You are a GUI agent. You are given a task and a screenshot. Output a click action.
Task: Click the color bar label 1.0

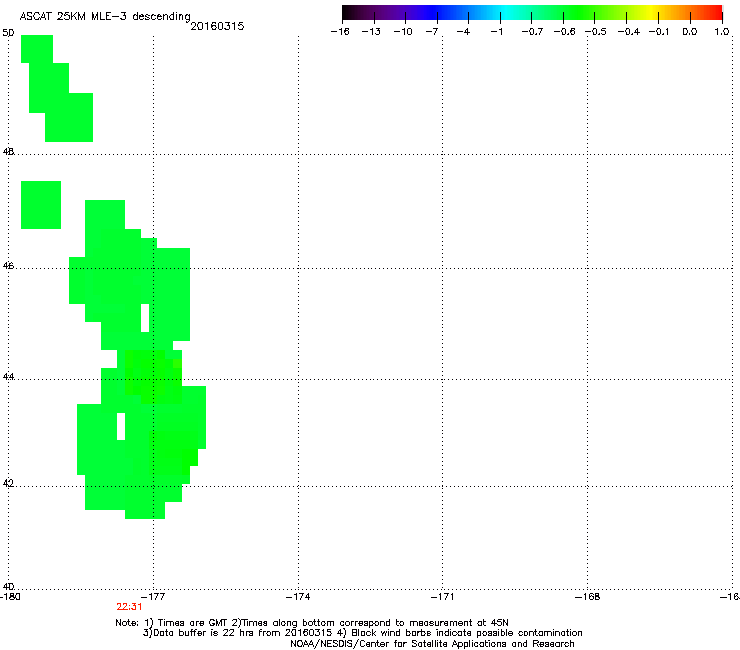(722, 32)
